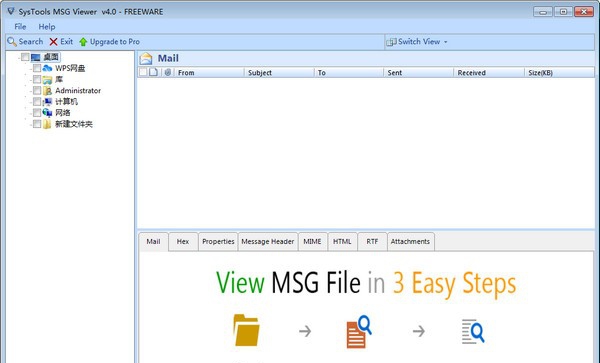Screen dimensions: 600x363
Task: Switch to the Mail preview tab
Action: 153,242
